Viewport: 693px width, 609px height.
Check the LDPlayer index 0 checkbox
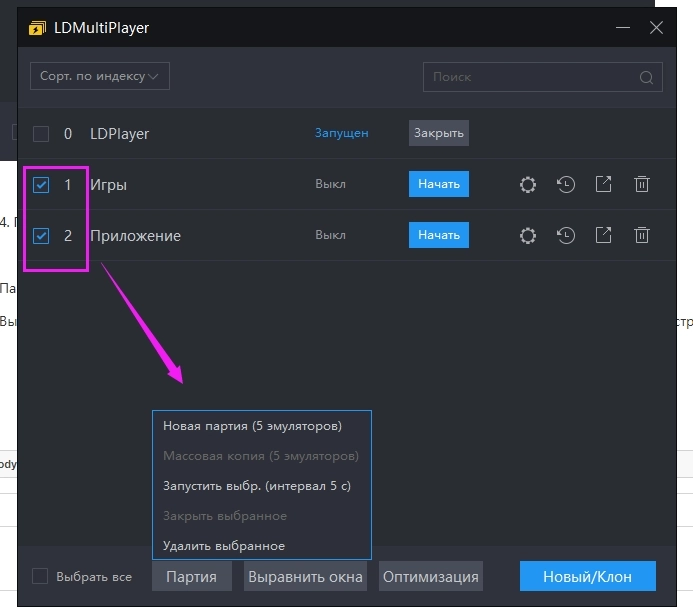(x=41, y=133)
